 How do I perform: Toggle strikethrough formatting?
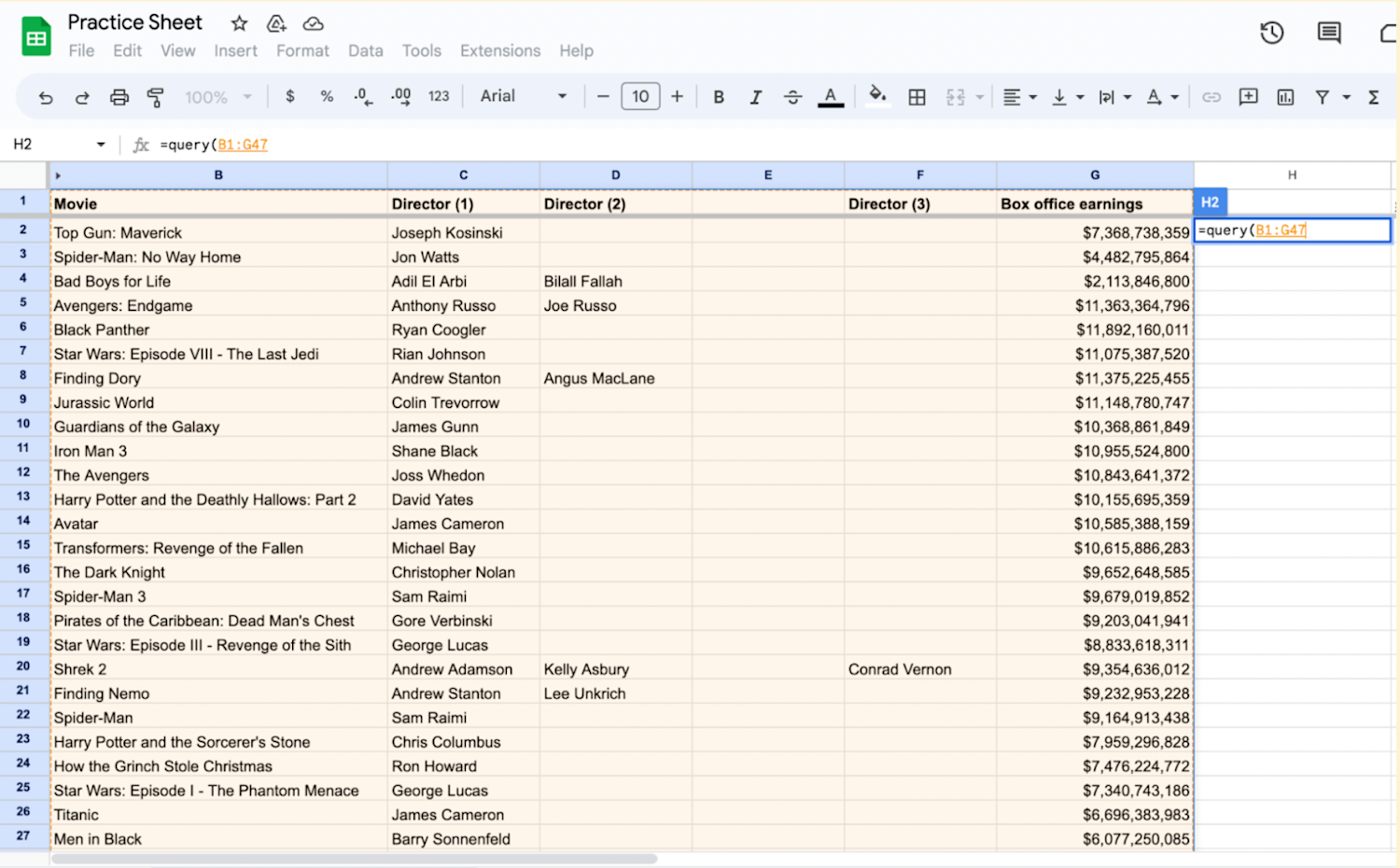(x=792, y=97)
